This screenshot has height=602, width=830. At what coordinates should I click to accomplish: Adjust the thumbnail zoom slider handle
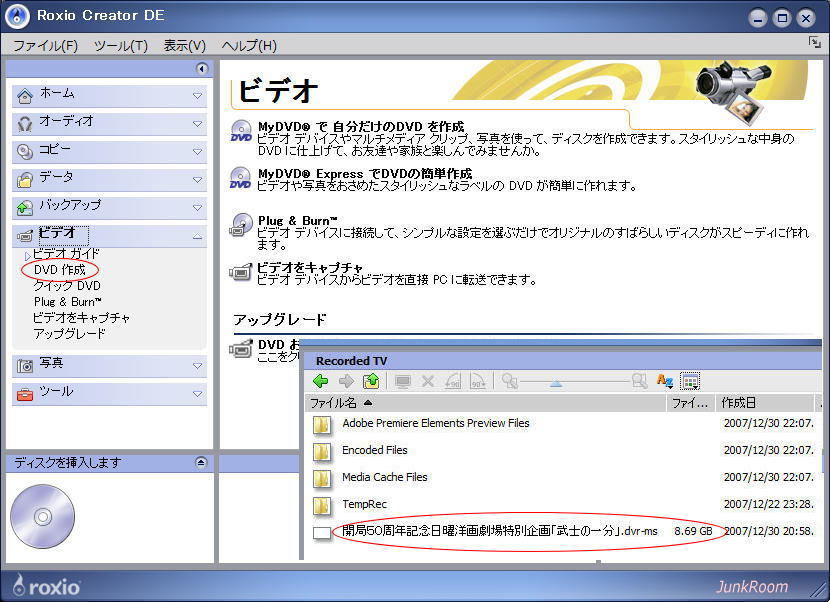tap(556, 383)
